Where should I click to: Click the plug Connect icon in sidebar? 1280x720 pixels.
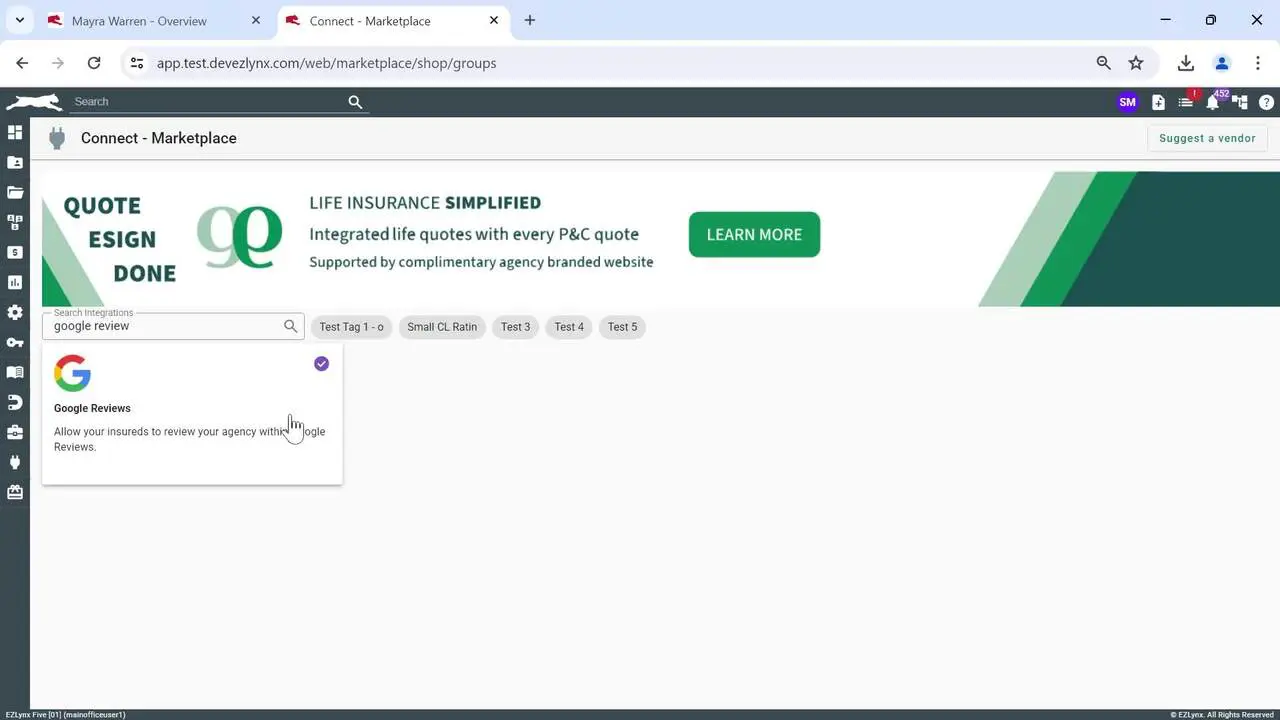(15, 462)
